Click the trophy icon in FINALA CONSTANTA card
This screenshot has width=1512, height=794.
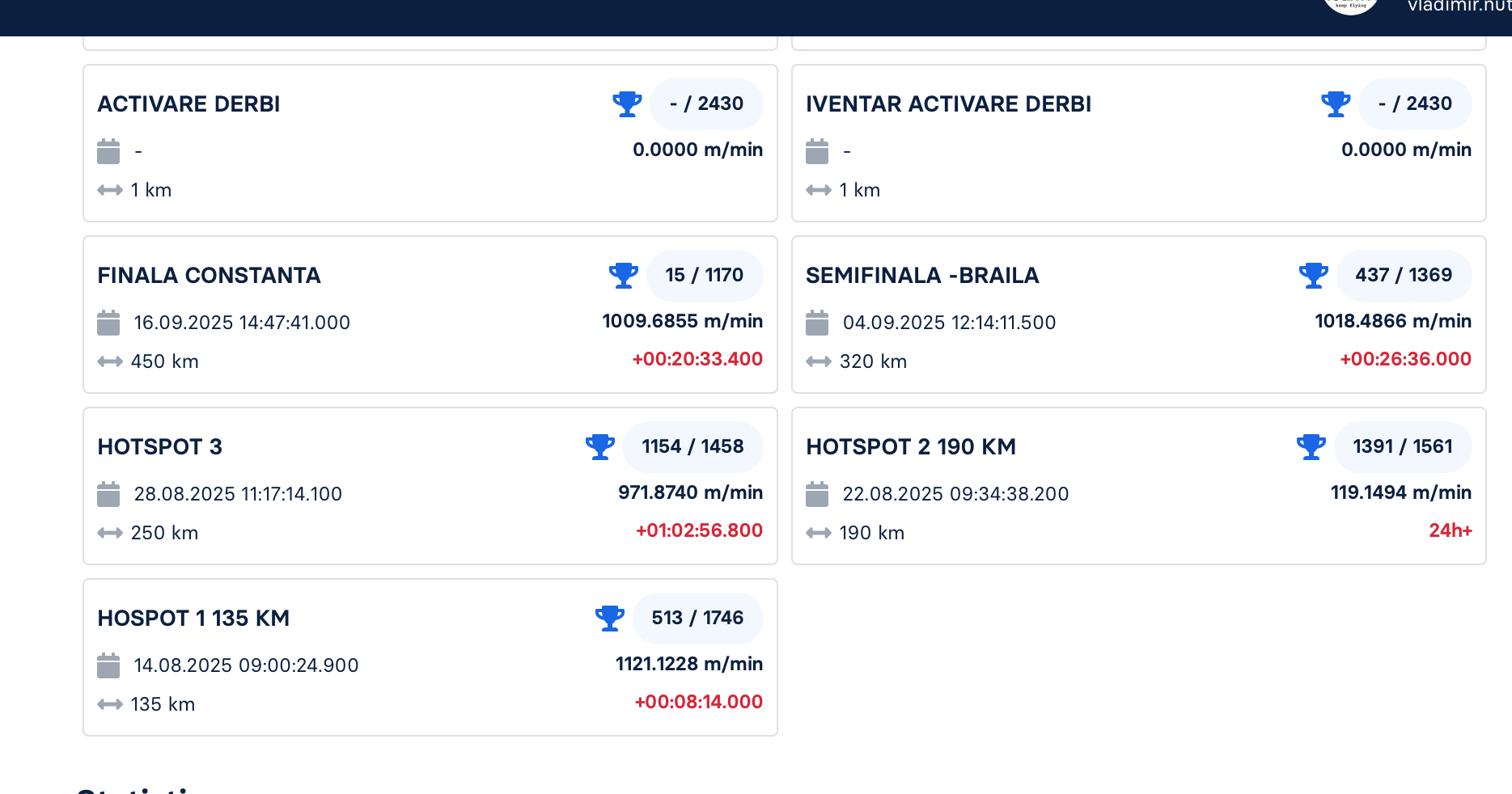623,276
